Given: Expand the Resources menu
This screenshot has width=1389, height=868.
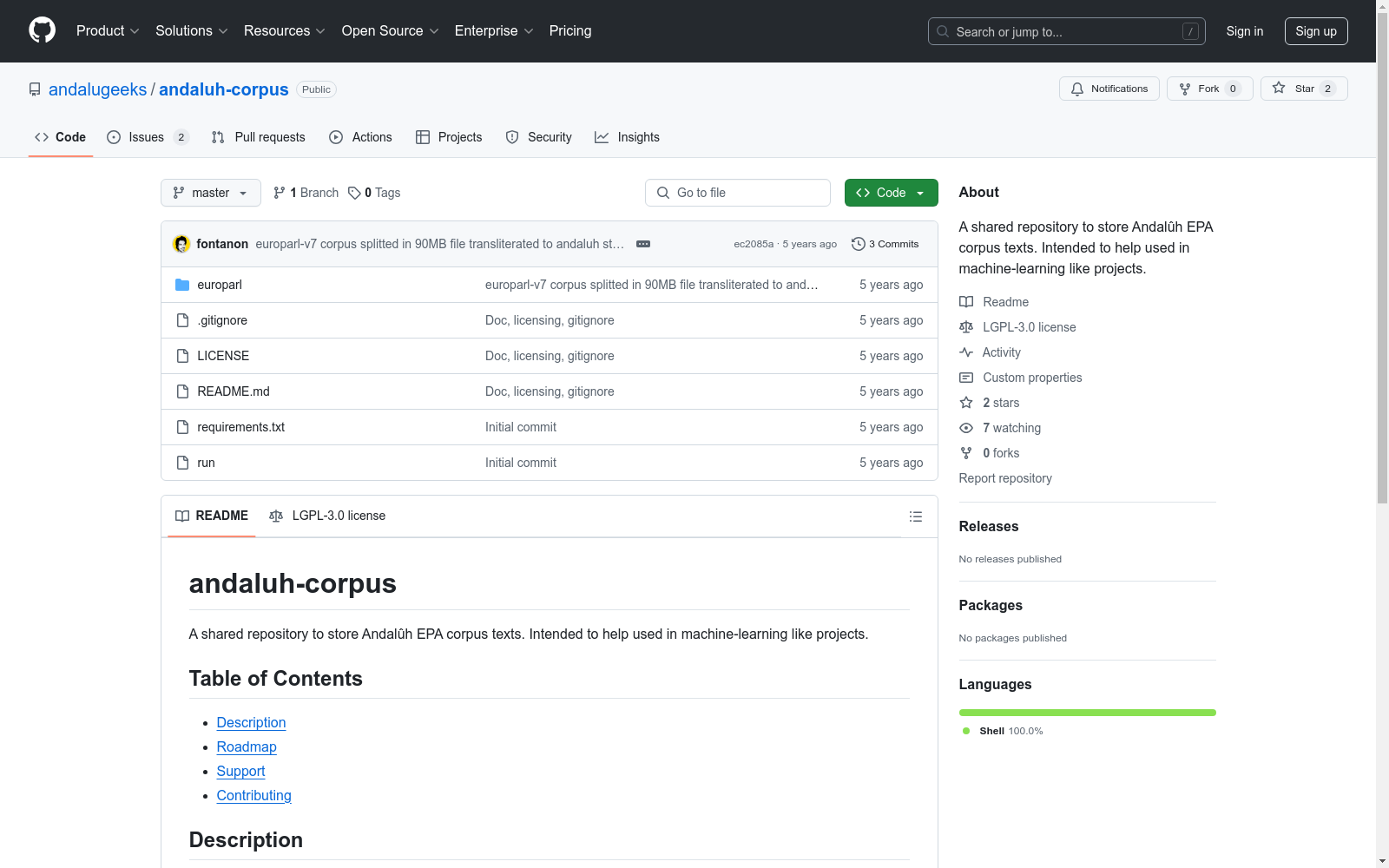Looking at the screenshot, I should coord(285,30).
